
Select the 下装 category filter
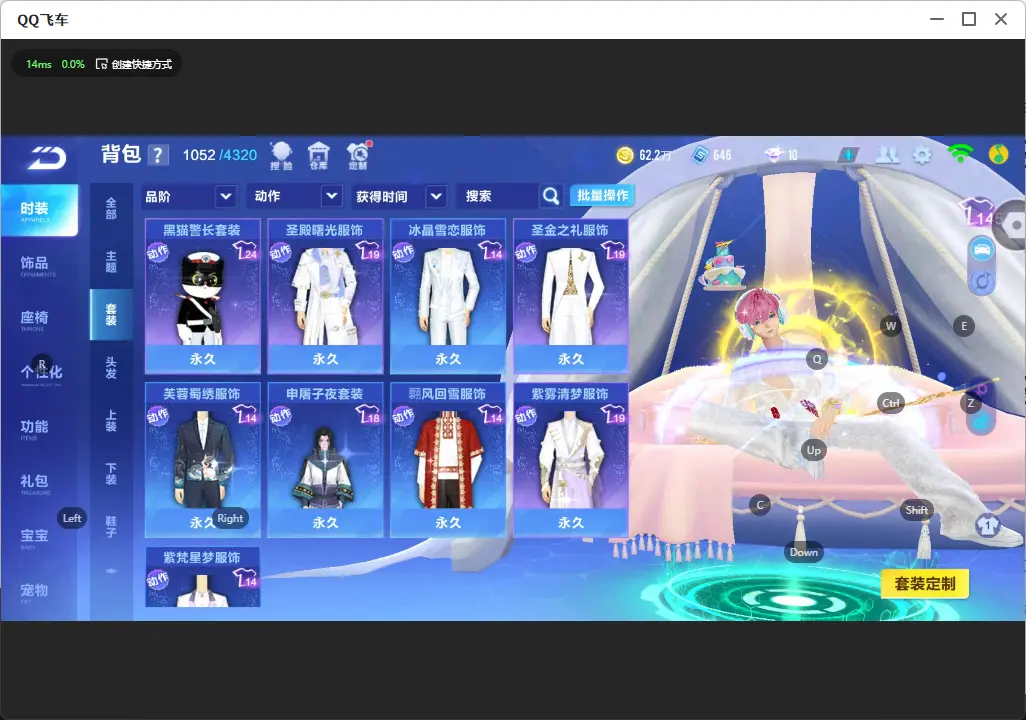point(111,474)
